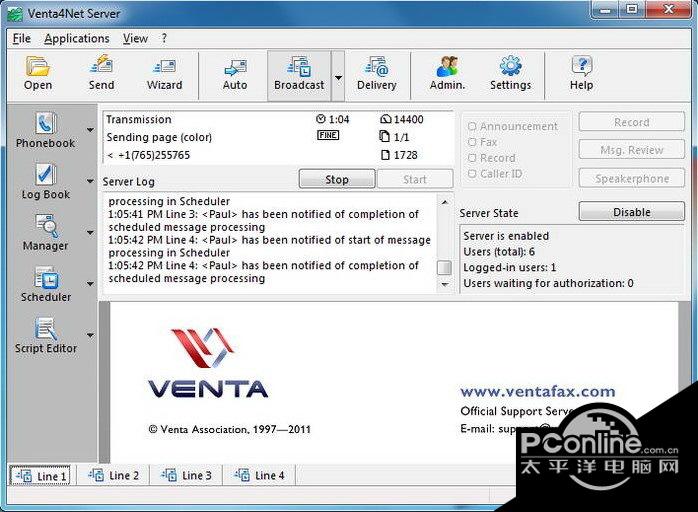
Task: Open the Delivery tool
Action: coord(377,74)
